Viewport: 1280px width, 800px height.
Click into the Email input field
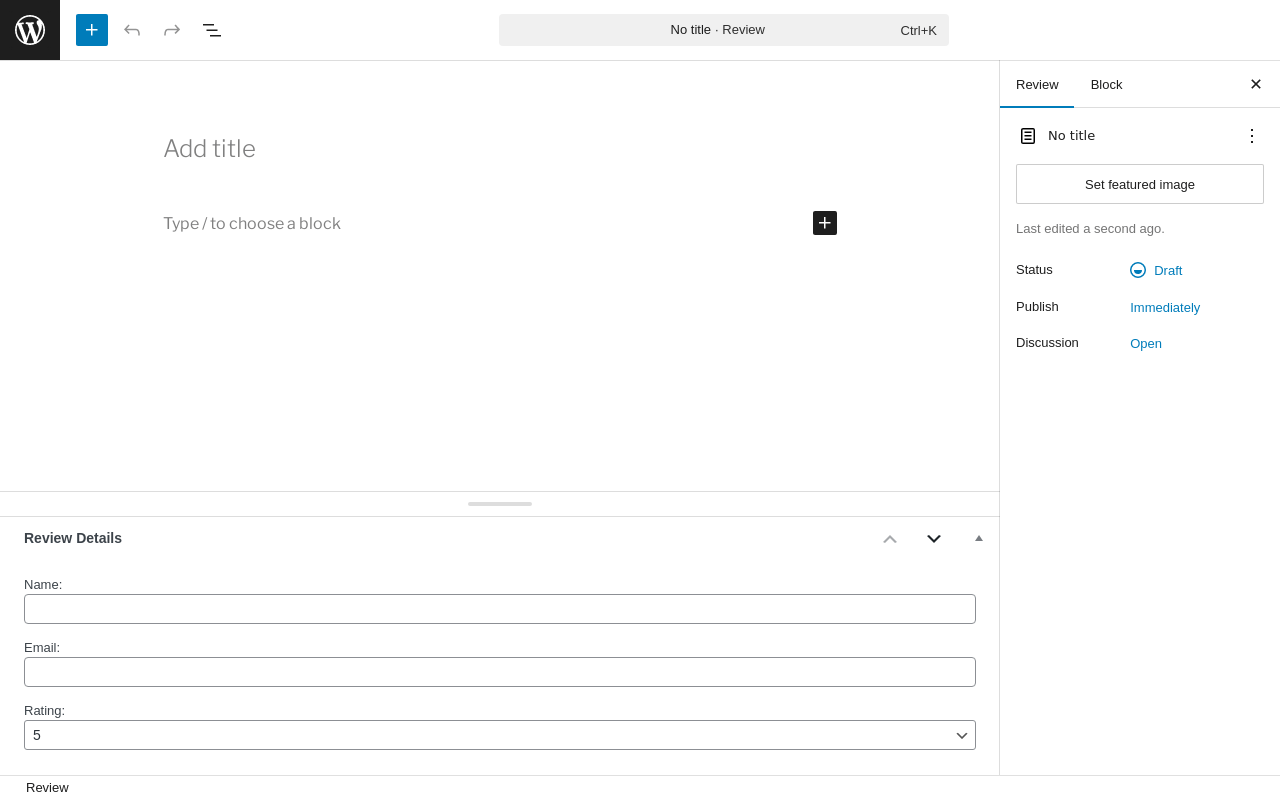click(500, 672)
